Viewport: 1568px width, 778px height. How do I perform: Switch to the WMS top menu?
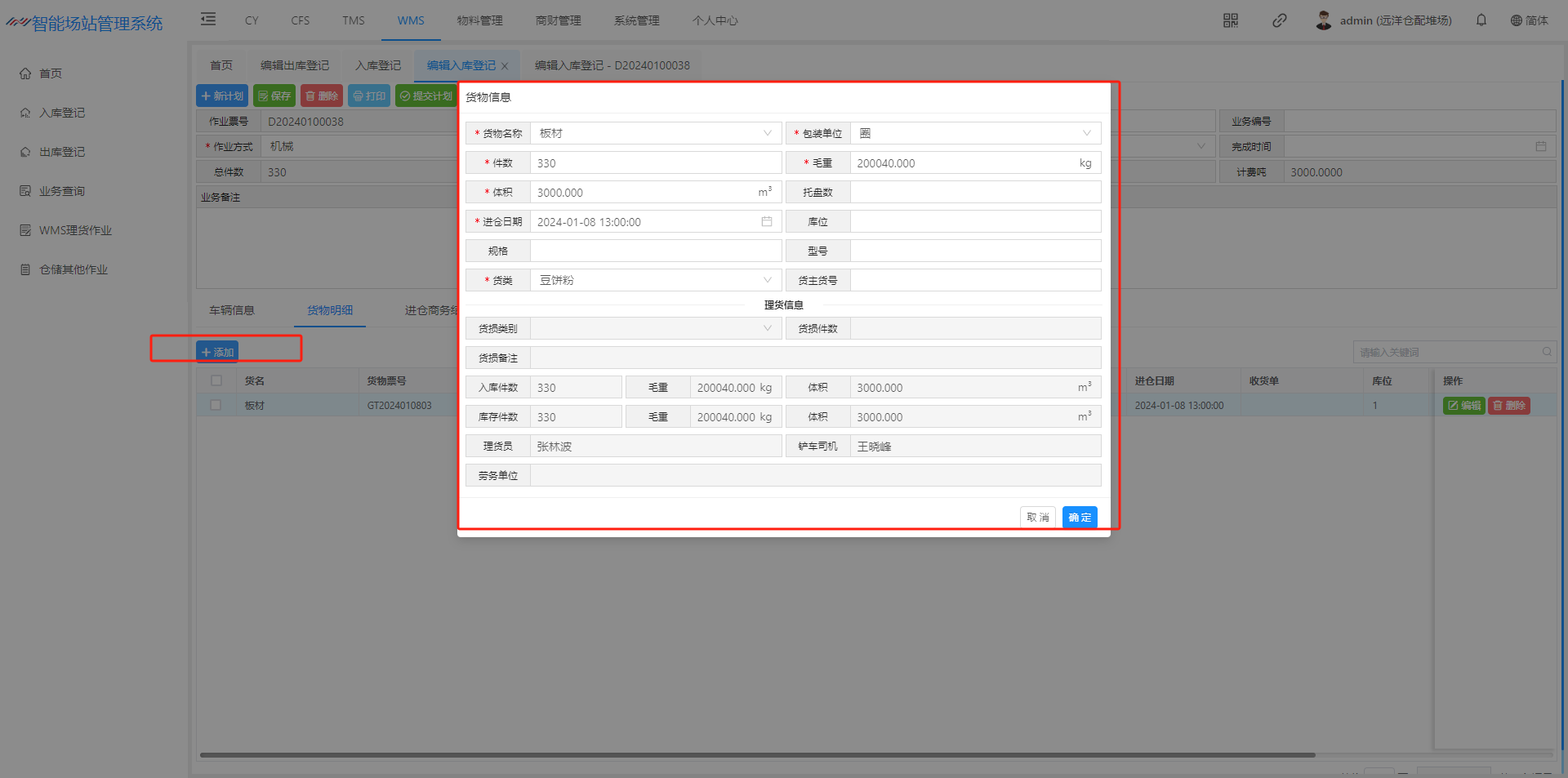[x=411, y=20]
